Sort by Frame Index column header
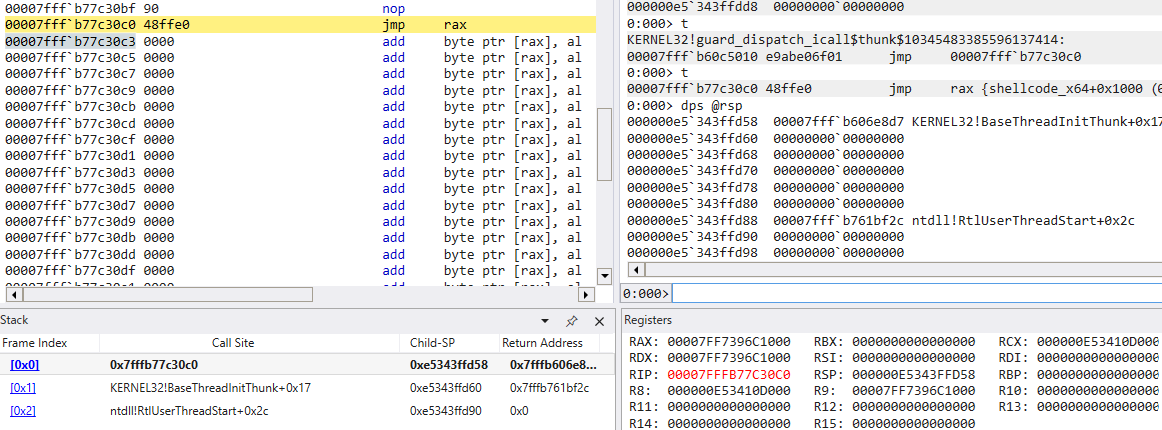Screen dimensions: 1162x430 (34, 343)
